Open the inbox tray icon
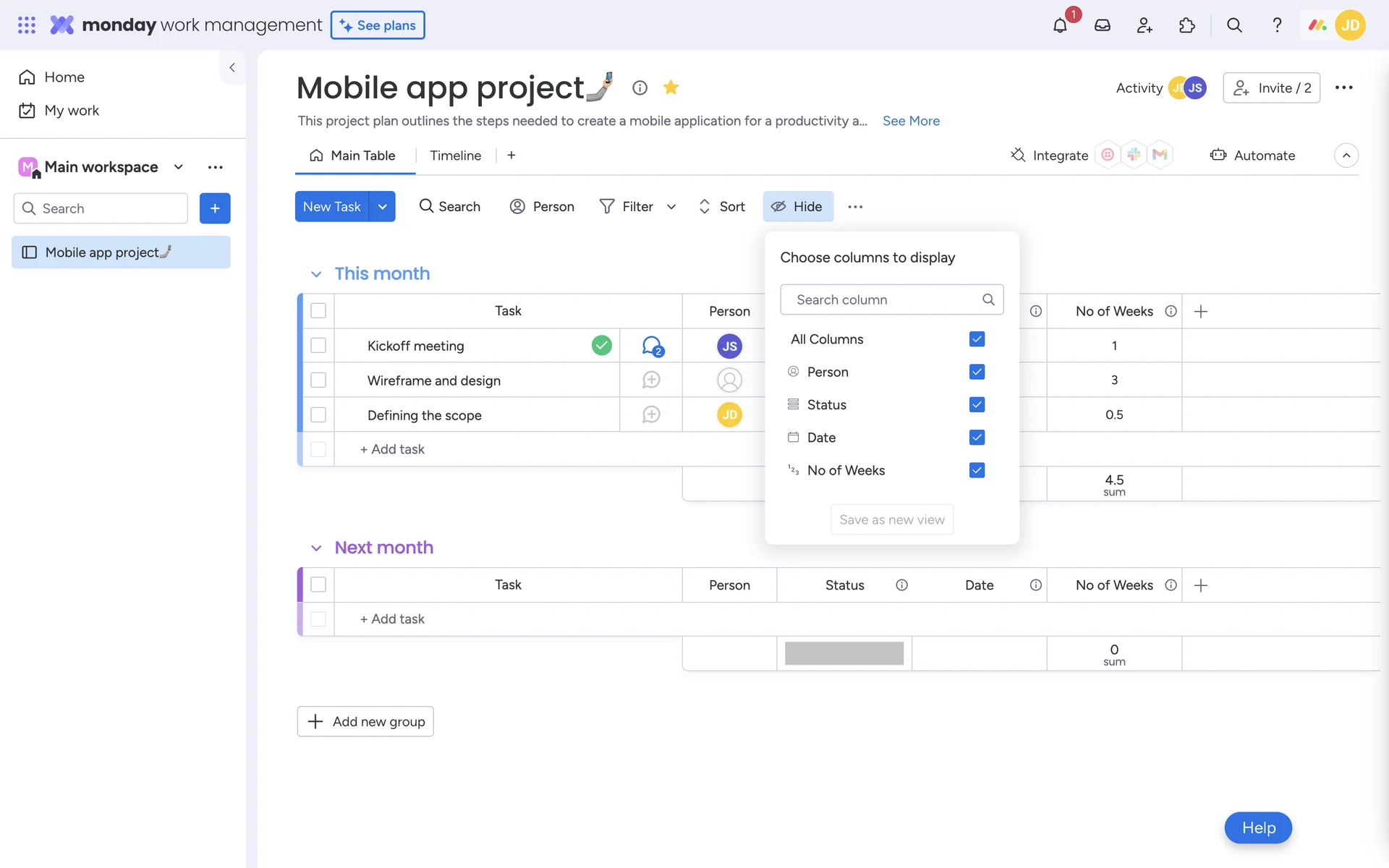 (x=1102, y=25)
